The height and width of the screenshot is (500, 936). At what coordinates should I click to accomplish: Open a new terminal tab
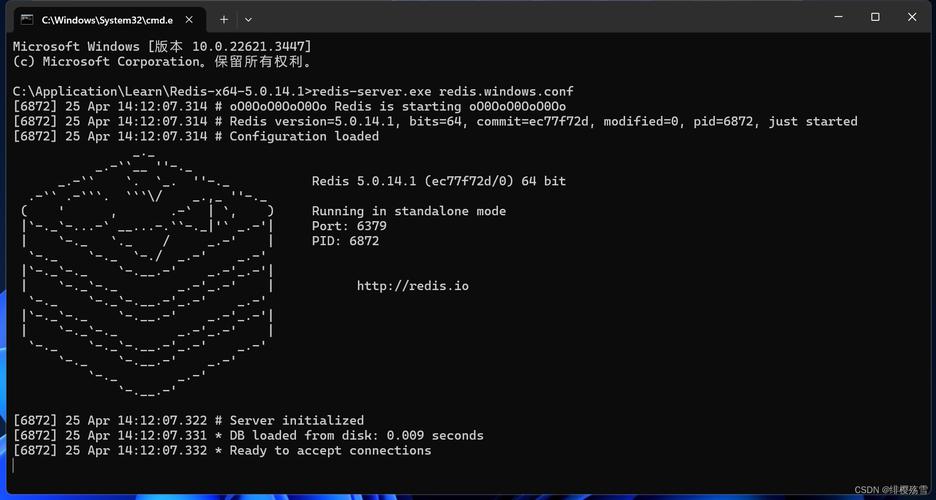pos(224,20)
